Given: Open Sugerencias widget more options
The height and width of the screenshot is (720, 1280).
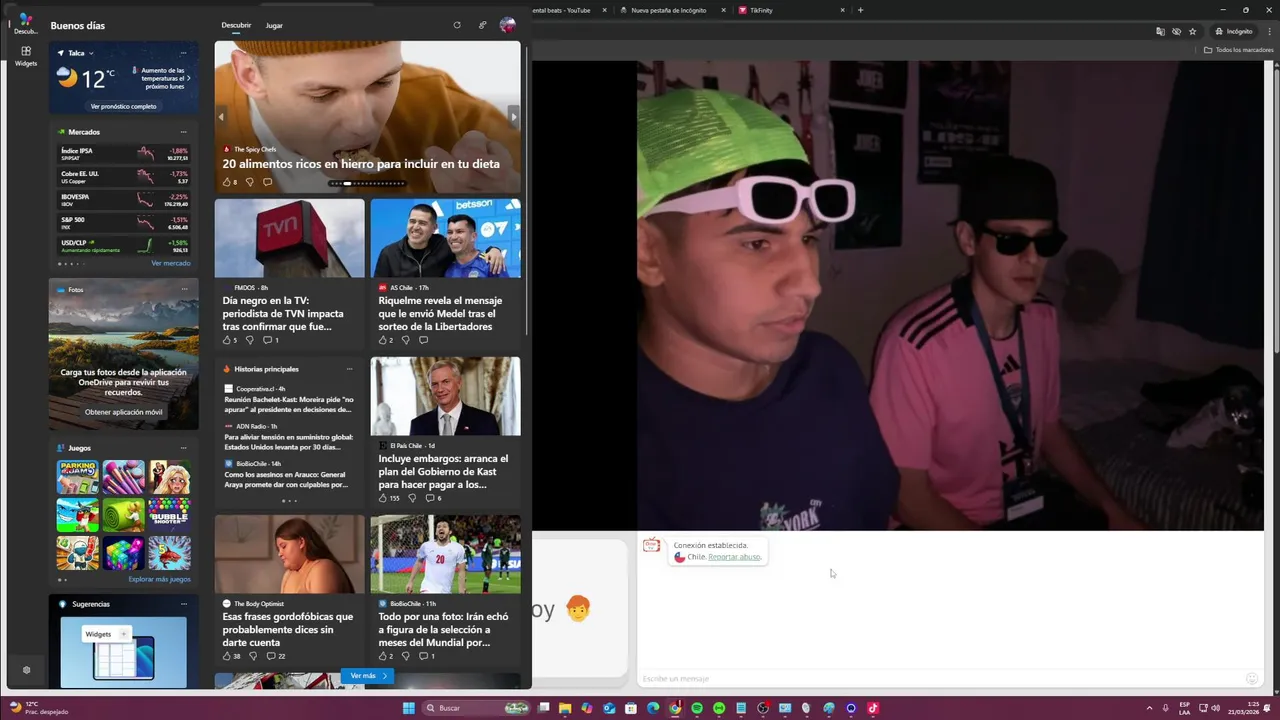Looking at the screenshot, I should 183,604.
